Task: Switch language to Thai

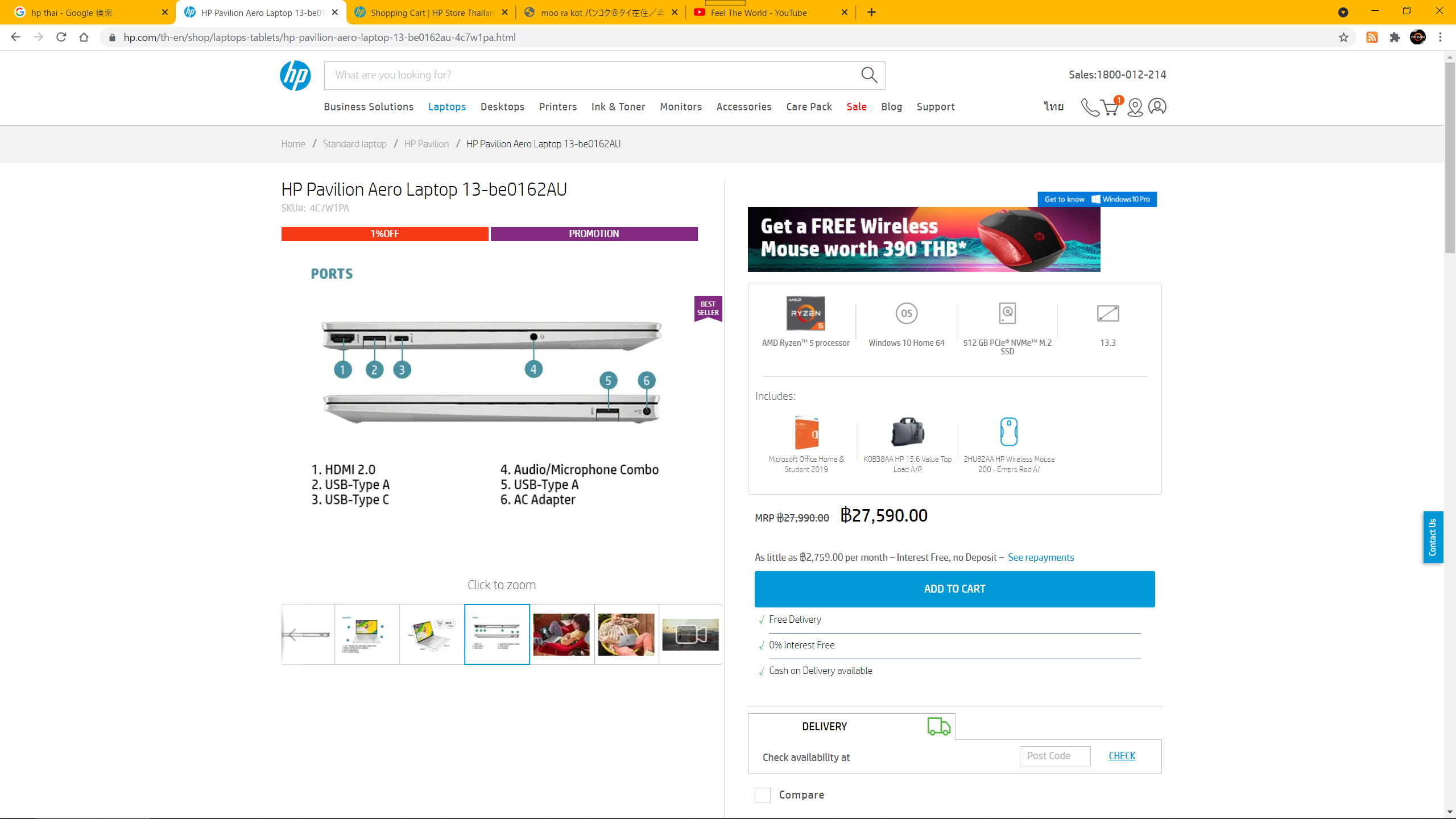Action: pyautogui.click(x=1053, y=106)
